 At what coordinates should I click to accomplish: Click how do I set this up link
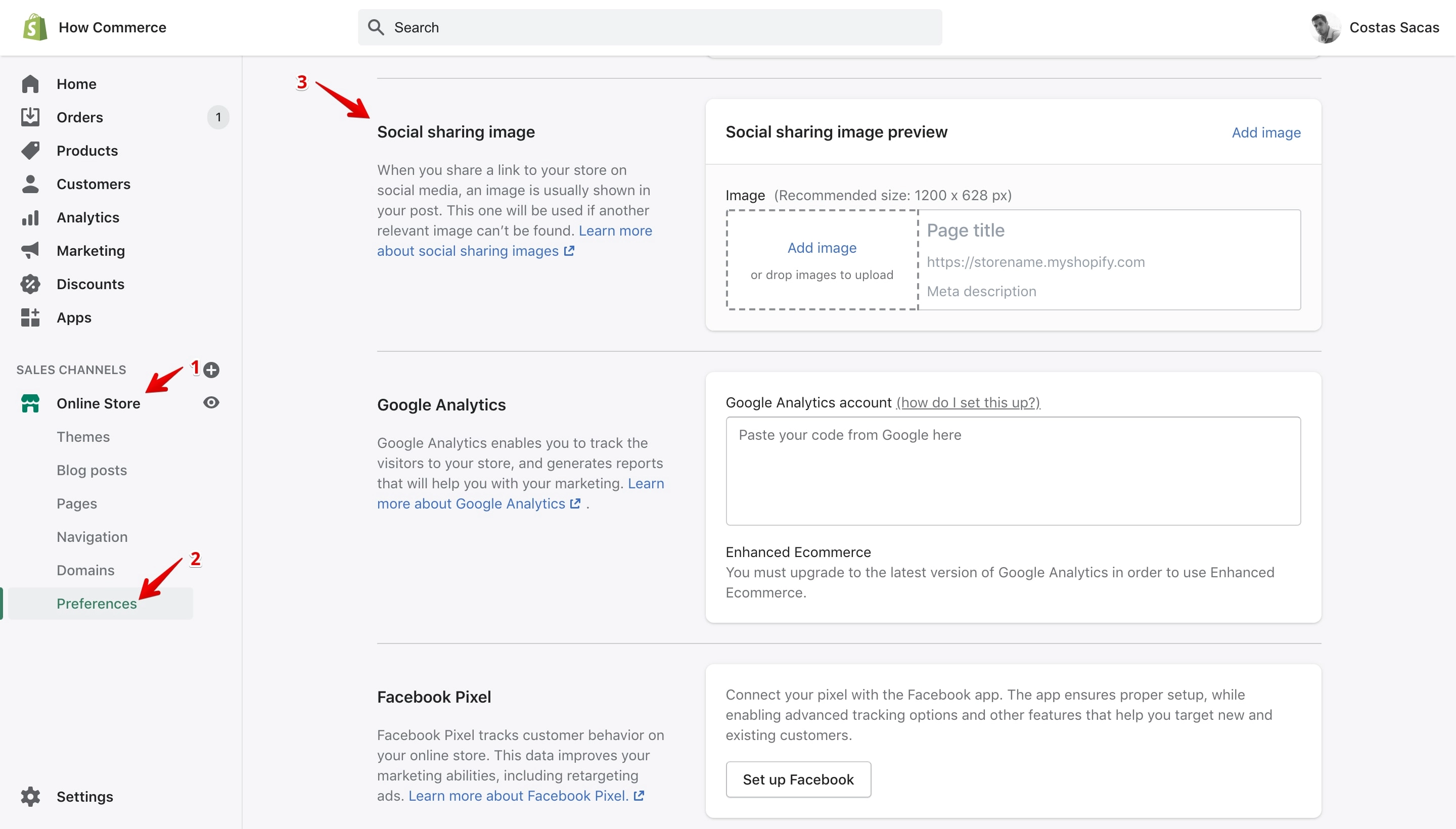coord(968,402)
